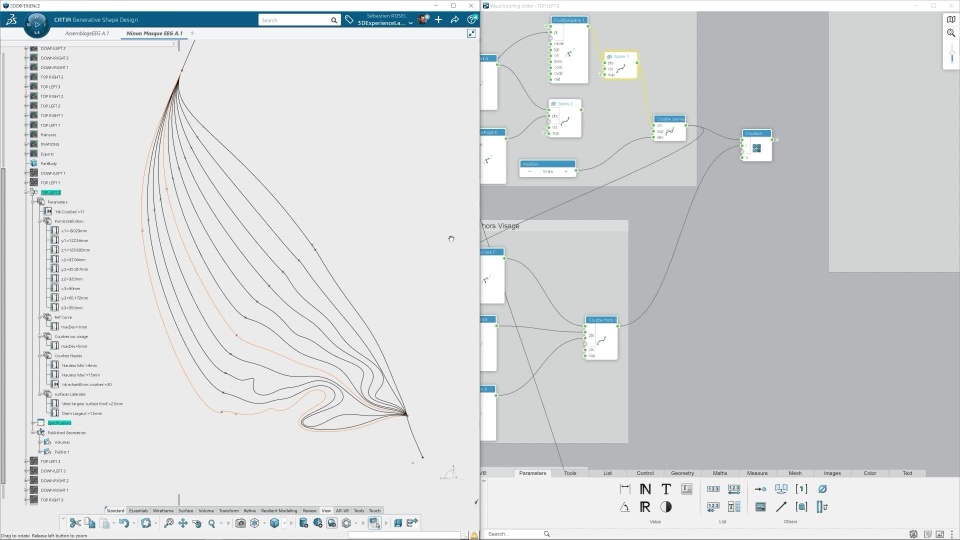Image resolution: width=960 pixels, height=540 pixels.
Task: Click the Fit All In magnifier icon
Action: (168, 523)
